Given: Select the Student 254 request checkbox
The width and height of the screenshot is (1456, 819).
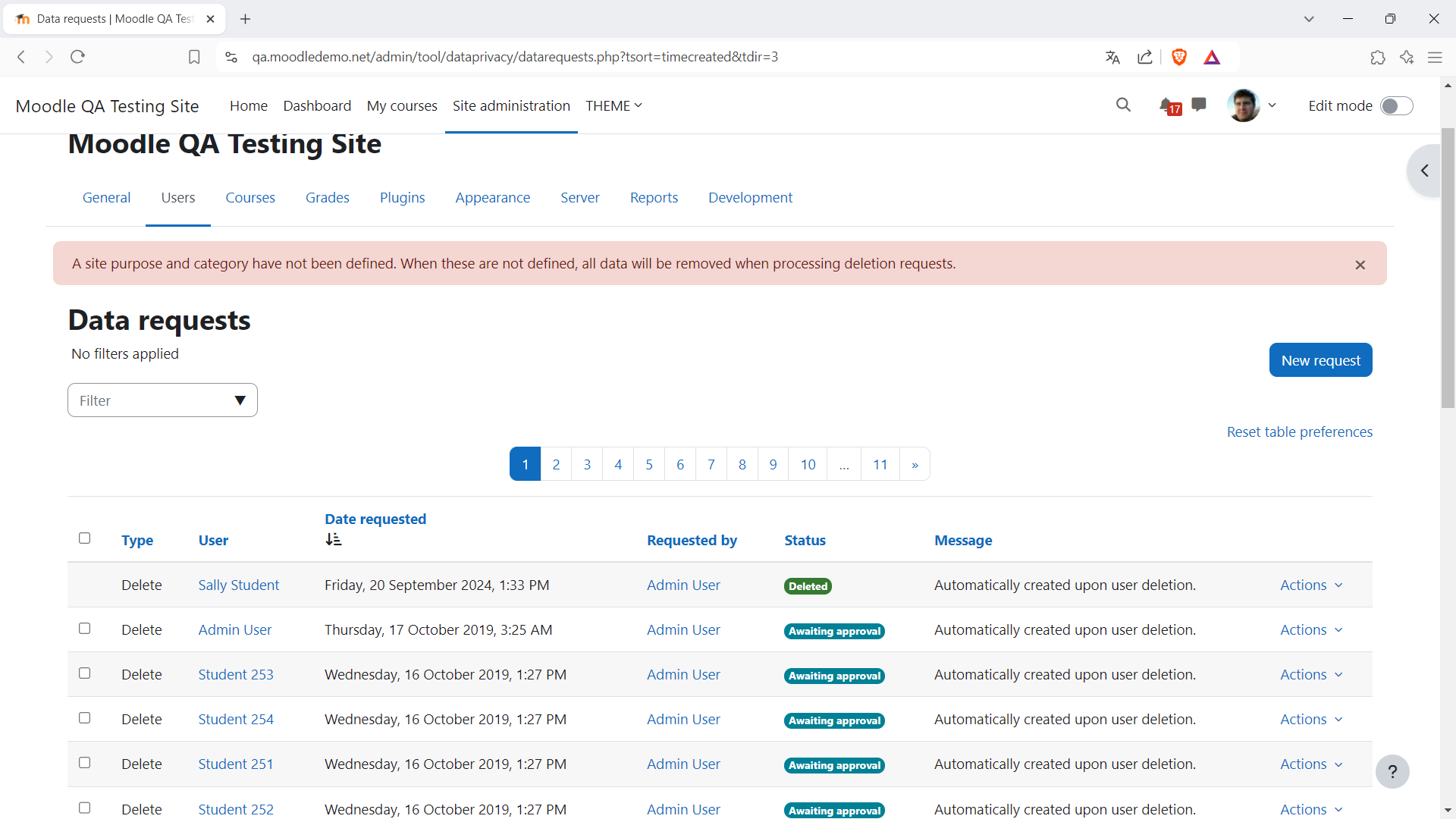Looking at the screenshot, I should pyautogui.click(x=85, y=718).
